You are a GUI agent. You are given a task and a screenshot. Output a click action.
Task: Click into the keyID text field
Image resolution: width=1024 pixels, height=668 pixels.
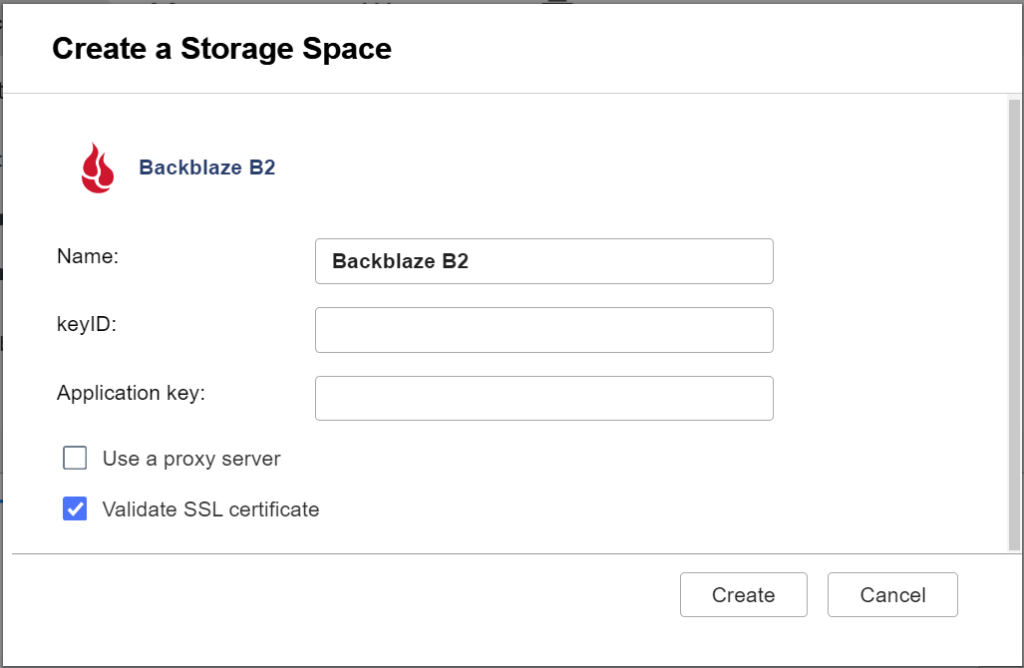544,330
